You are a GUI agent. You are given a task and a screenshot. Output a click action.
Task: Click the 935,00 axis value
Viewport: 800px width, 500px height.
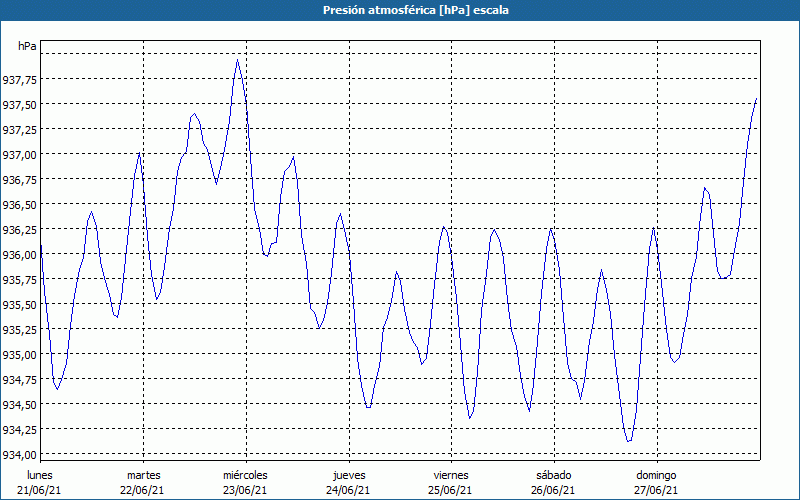19,354
